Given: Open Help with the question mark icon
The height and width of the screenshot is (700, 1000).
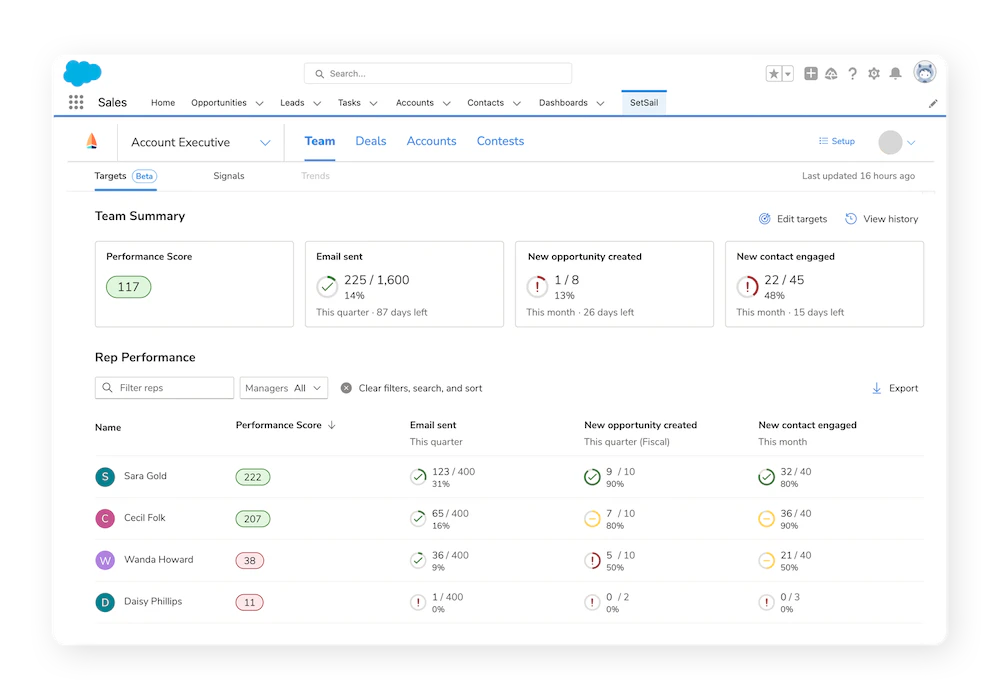Looking at the screenshot, I should [x=852, y=73].
